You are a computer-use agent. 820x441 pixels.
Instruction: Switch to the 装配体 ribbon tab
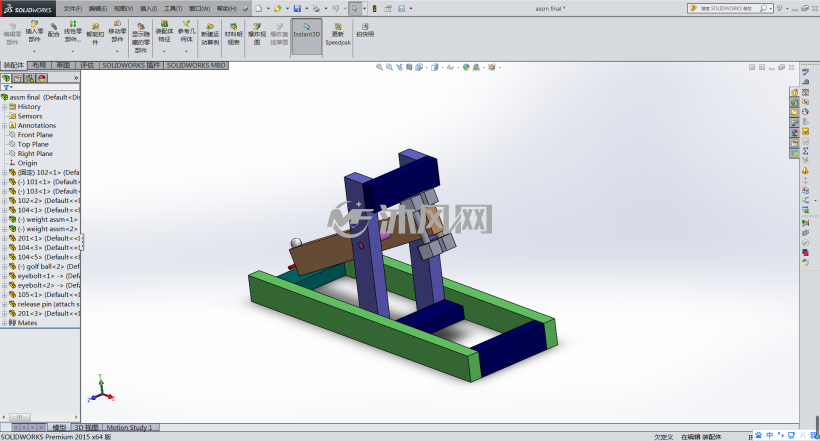tap(14, 65)
